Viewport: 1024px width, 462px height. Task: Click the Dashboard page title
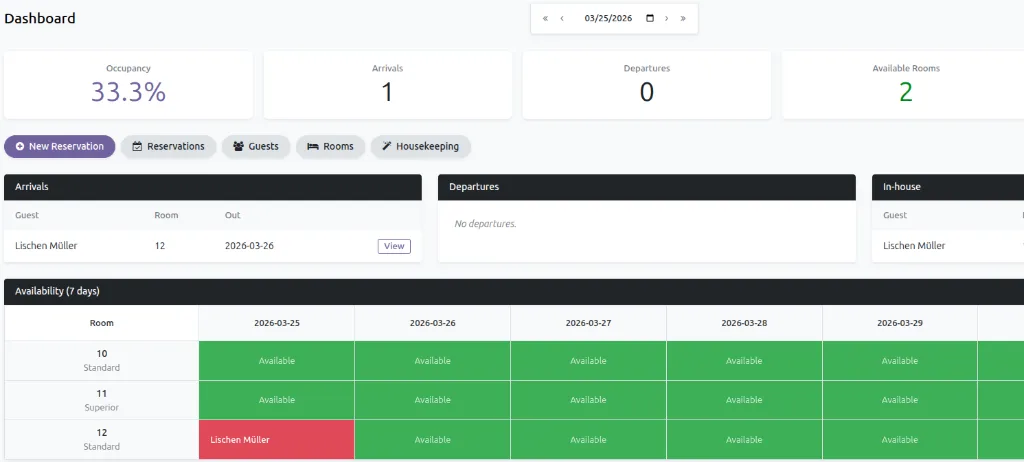(40, 18)
